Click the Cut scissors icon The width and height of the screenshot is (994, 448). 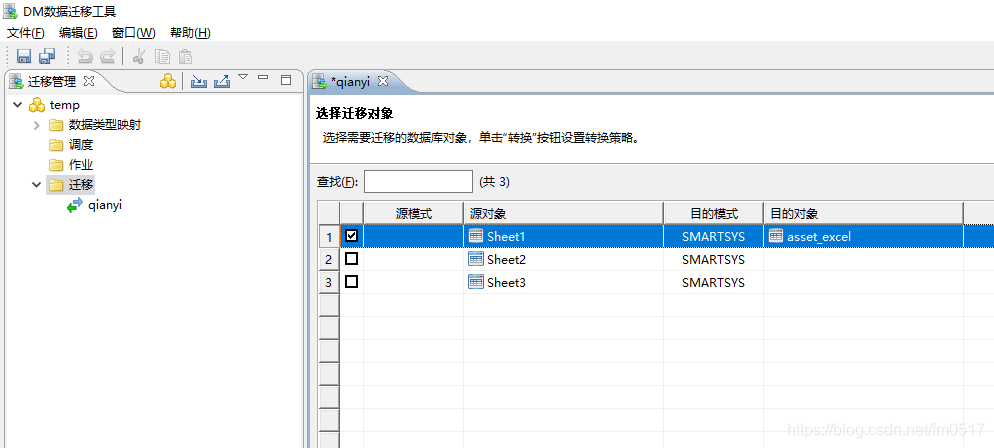pos(138,56)
